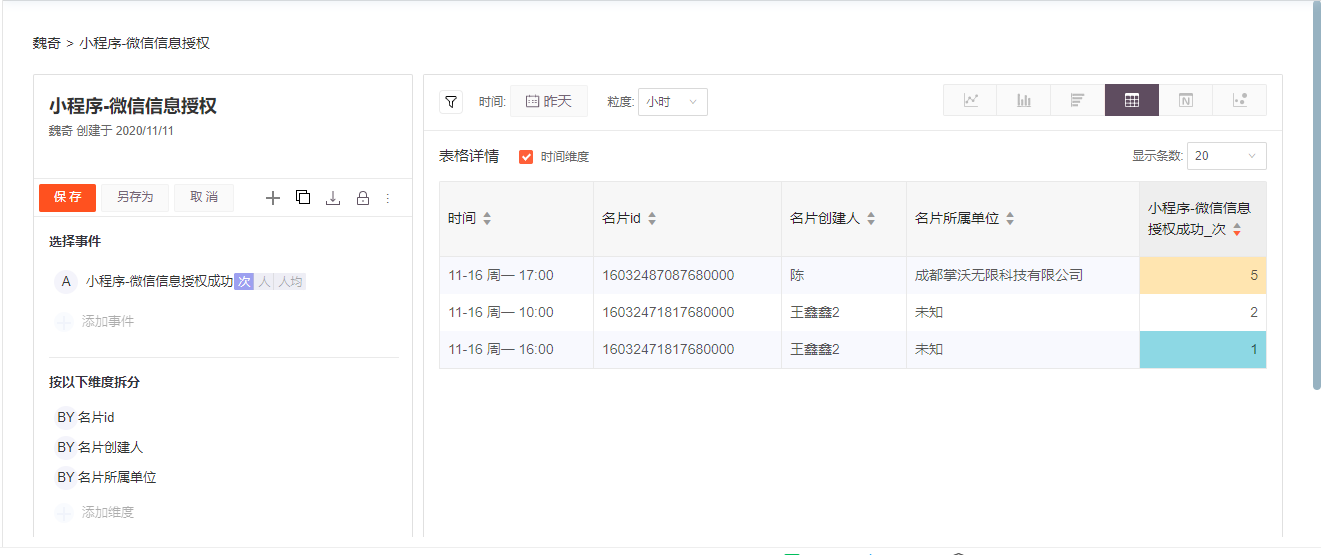Image resolution: width=1321 pixels, height=555 pixels.
Task: Open the filter funnel icon
Action: pos(451,102)
